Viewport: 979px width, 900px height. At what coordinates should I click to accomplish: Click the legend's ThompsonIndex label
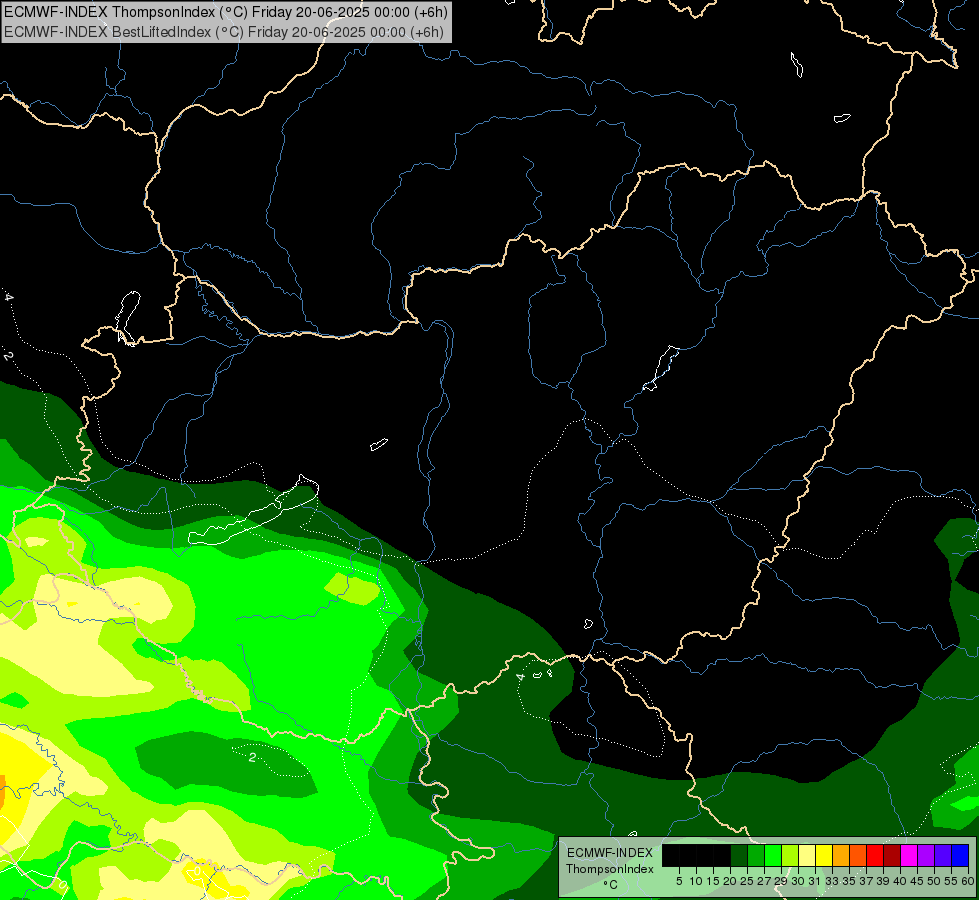point(610,869)
